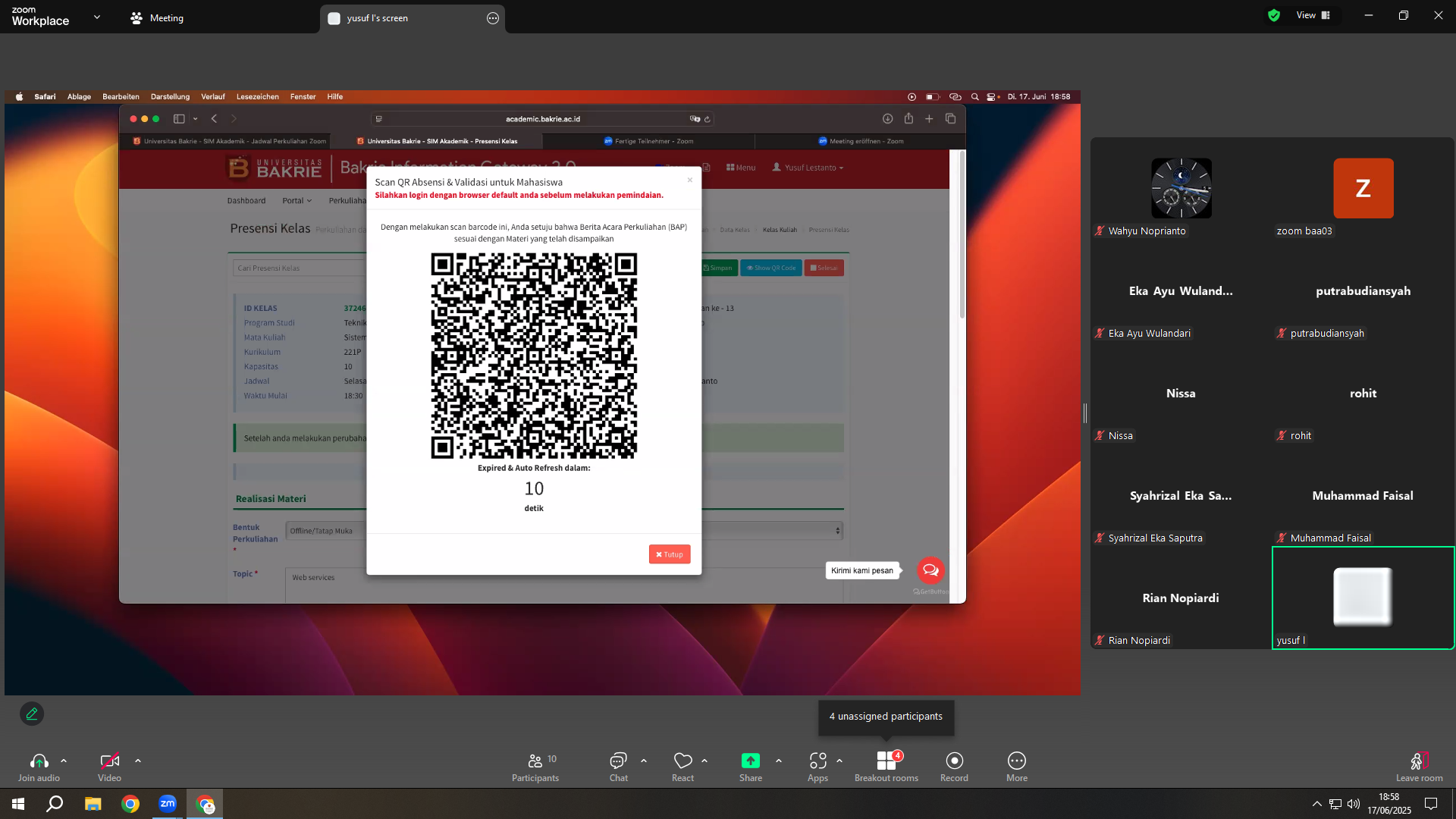The width and height of the screenshot is (1456, 819).
Task: Open the Zoom Workplace dropdown arrow
Action: 97,17
